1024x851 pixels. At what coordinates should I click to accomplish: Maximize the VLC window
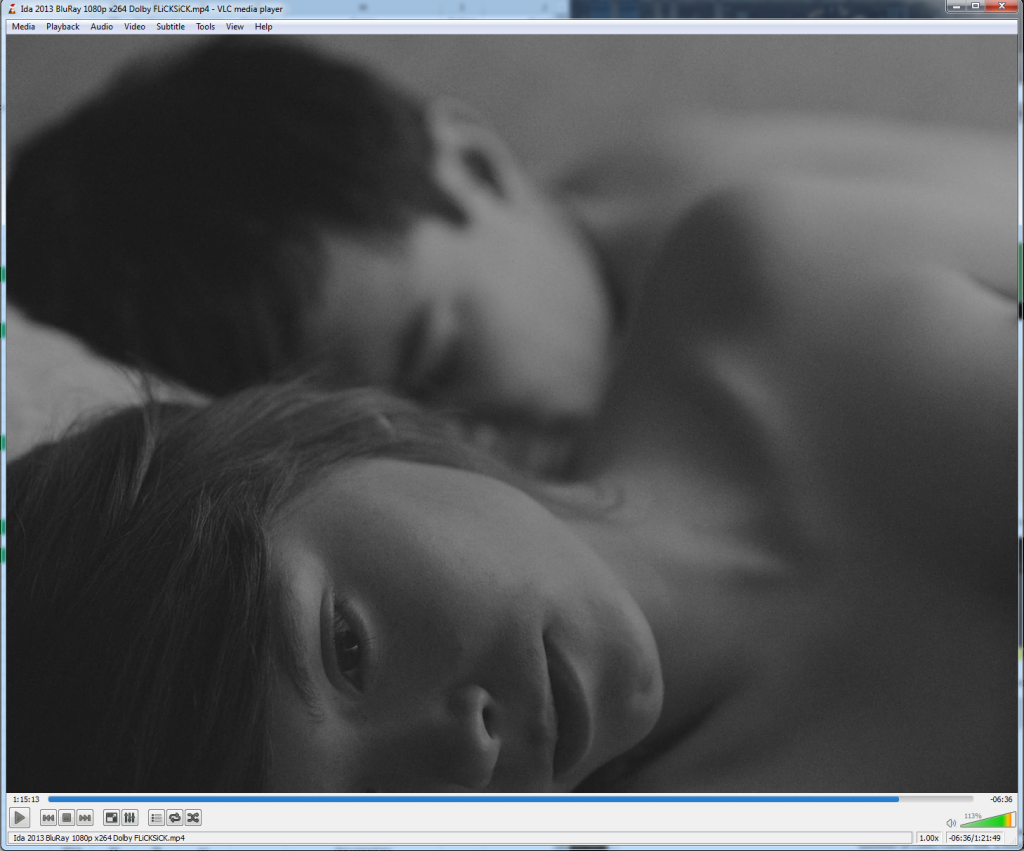click(x=975, y=6)
